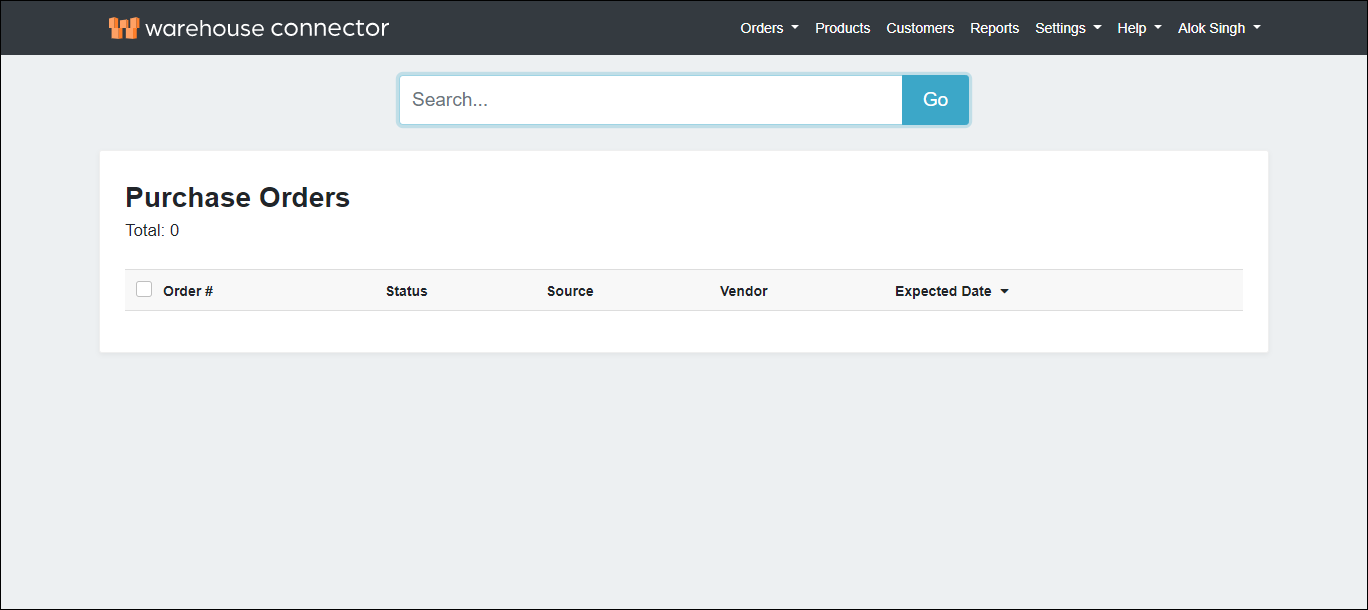Sort orders by the Vendor column
1368x610 pixels.
(743, 291)
